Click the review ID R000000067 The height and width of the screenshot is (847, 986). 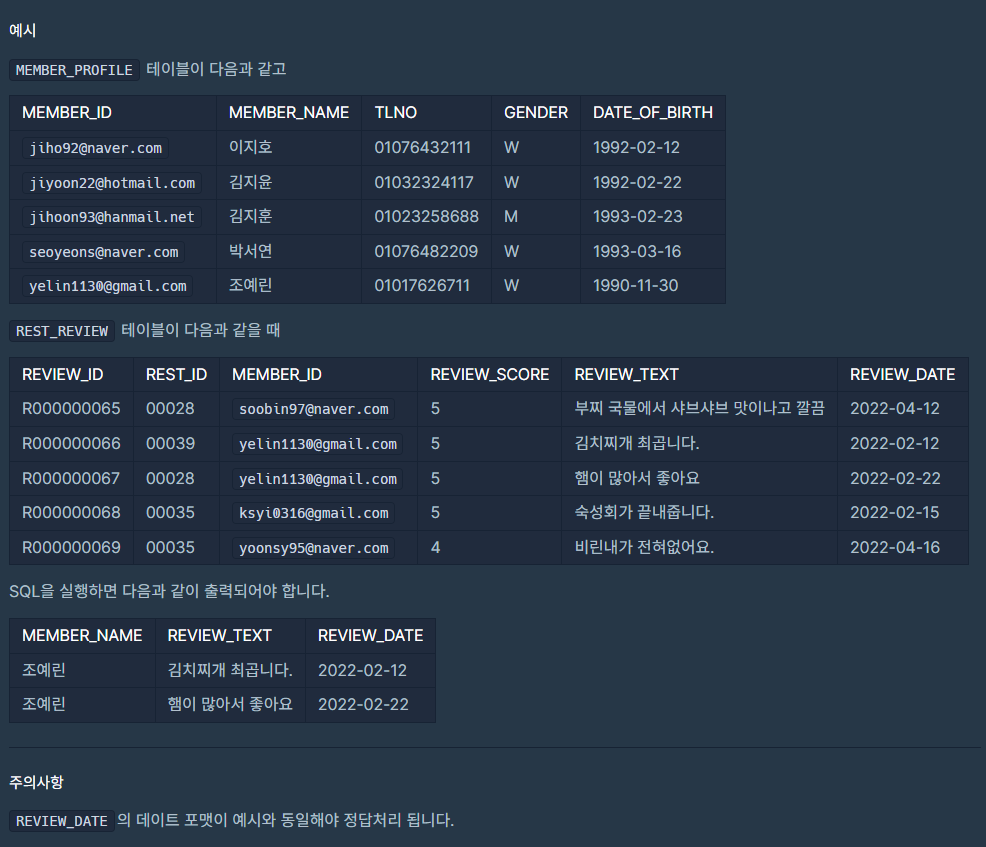pyautogui.click(x=71, y=479)
